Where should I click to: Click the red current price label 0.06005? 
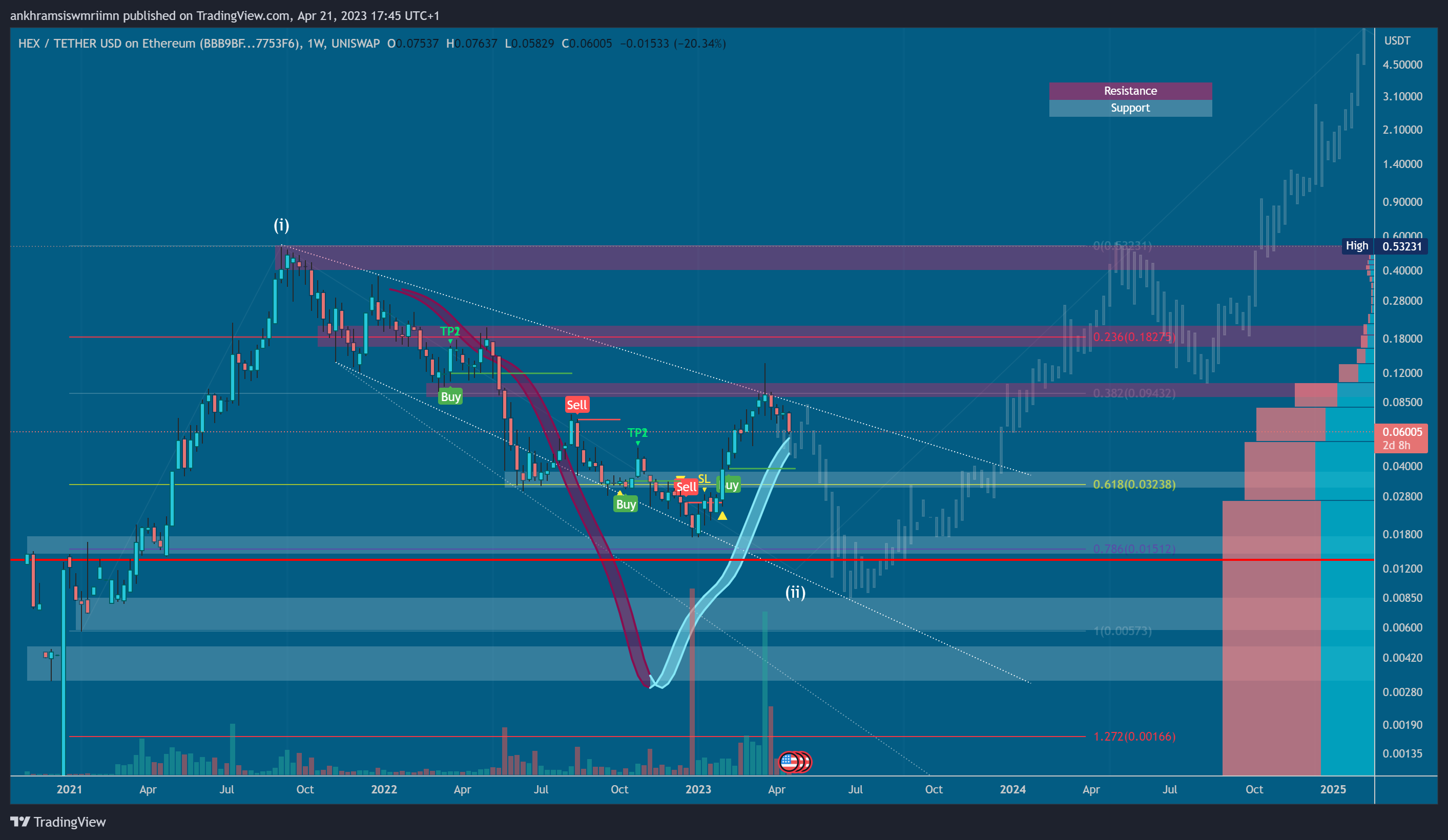(x=1401, y=438)
